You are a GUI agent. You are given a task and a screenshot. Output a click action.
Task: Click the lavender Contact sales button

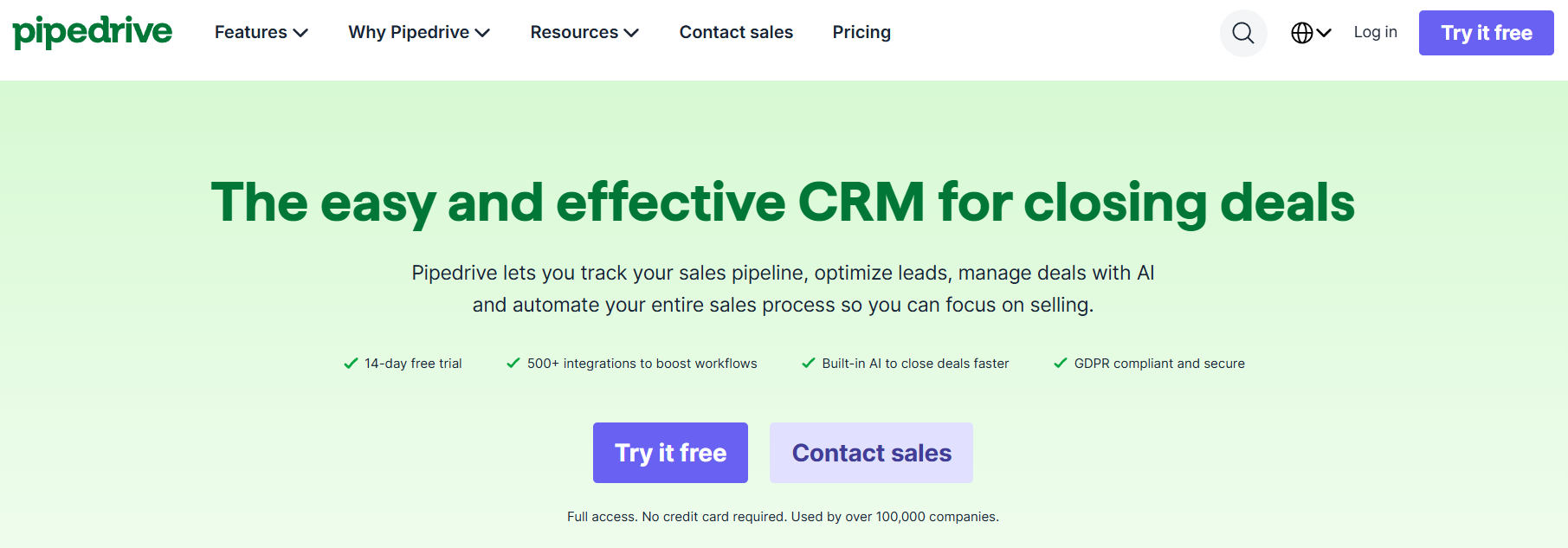pos(871,453)
